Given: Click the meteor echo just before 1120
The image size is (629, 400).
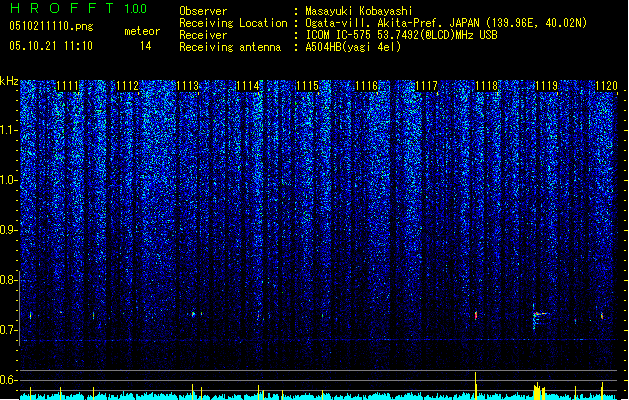Looking at the screenshot, I should [x=602, y=315].
